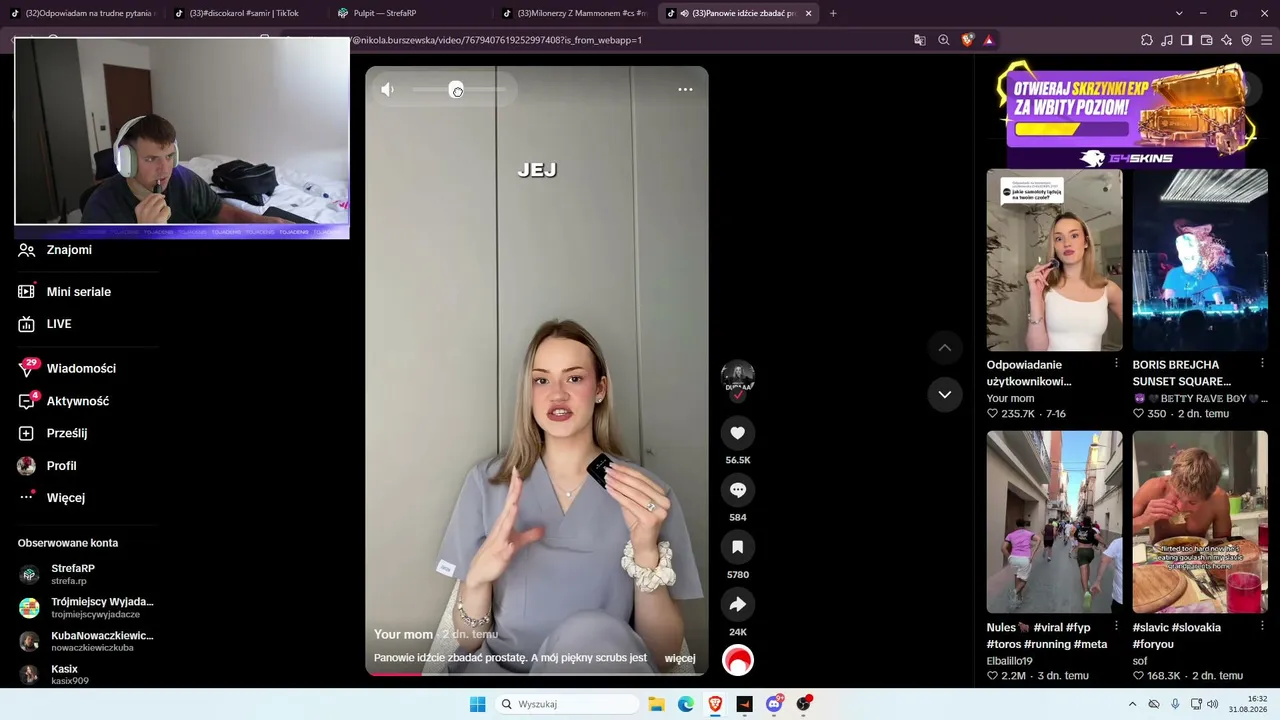Image resolution: width=1280 pixels, height=720 pixels.
Task: Open options for the 'Odpowiadanie użytkownikowi' video
Action: coord(1117,363)
